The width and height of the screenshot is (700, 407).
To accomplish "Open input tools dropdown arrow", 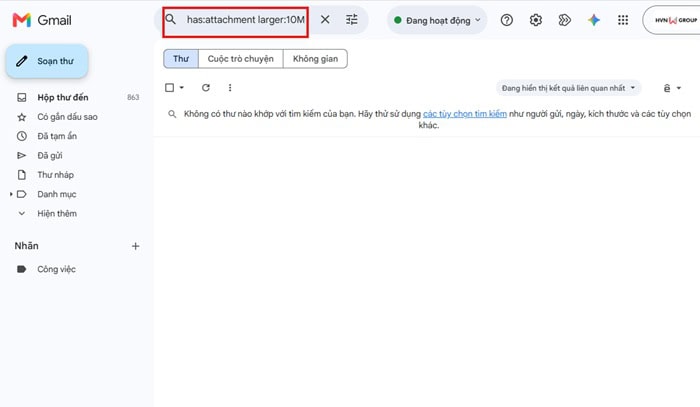I will 679,88.
